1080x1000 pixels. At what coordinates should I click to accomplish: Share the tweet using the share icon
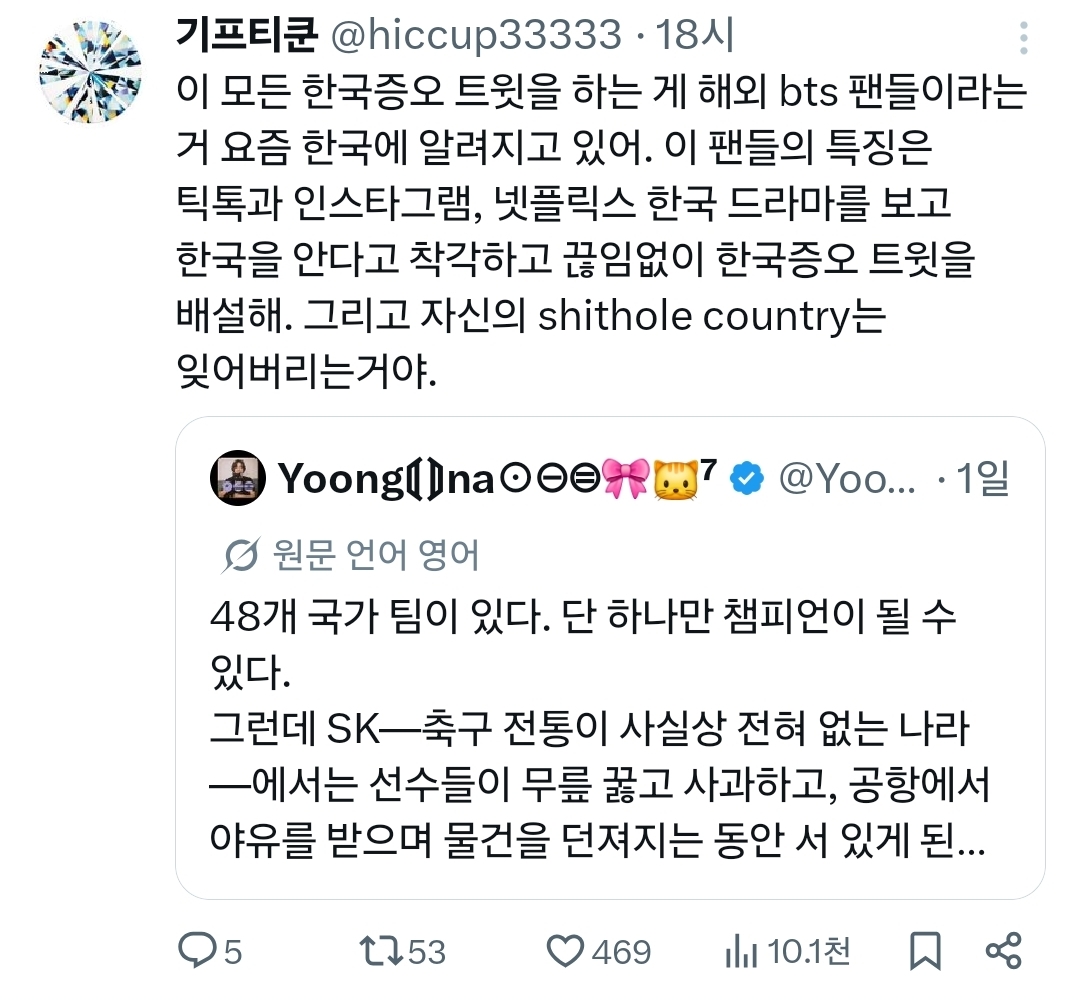pyautogui.click(x=1004, y=951)
